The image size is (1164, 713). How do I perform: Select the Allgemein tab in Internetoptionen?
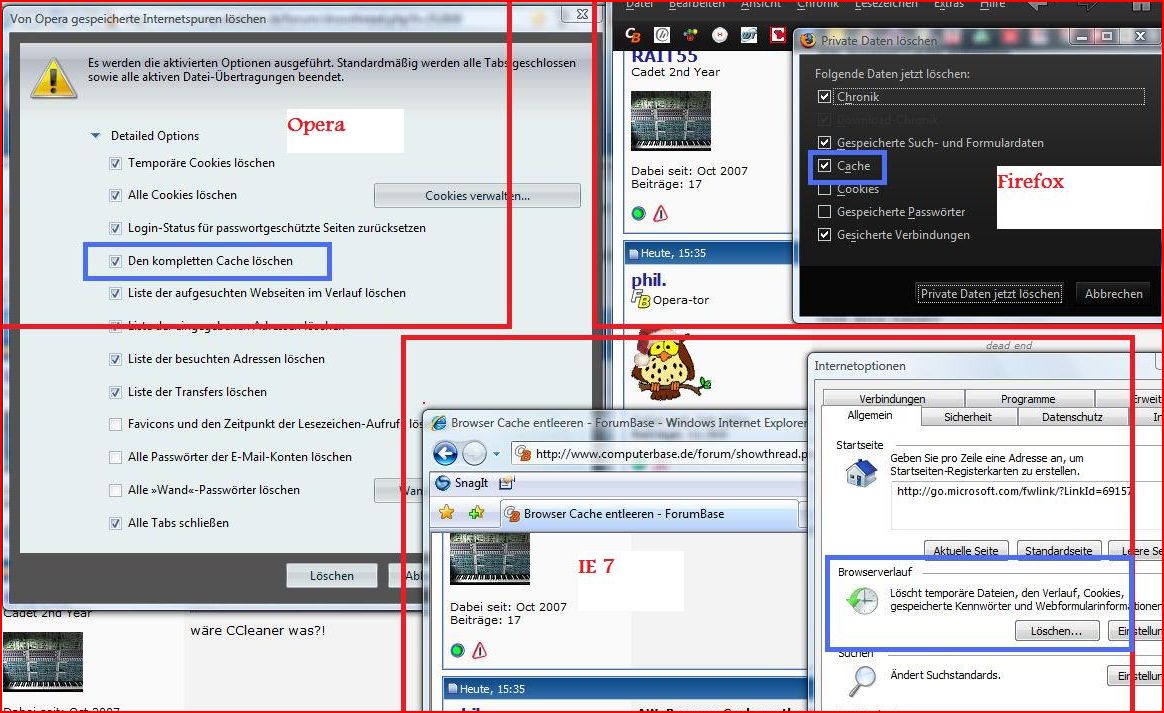(870, 415)
